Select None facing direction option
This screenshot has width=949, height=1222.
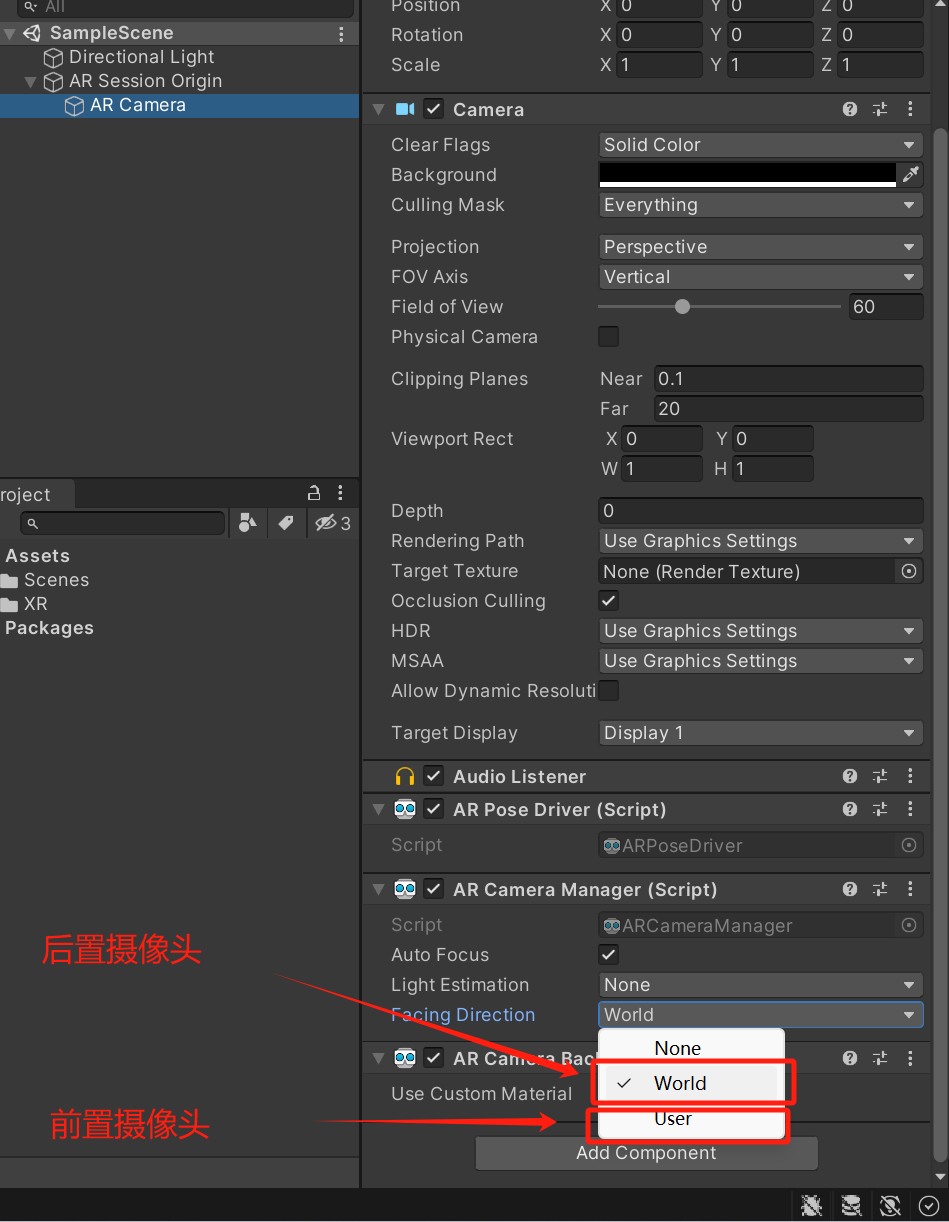(691, 1048)
